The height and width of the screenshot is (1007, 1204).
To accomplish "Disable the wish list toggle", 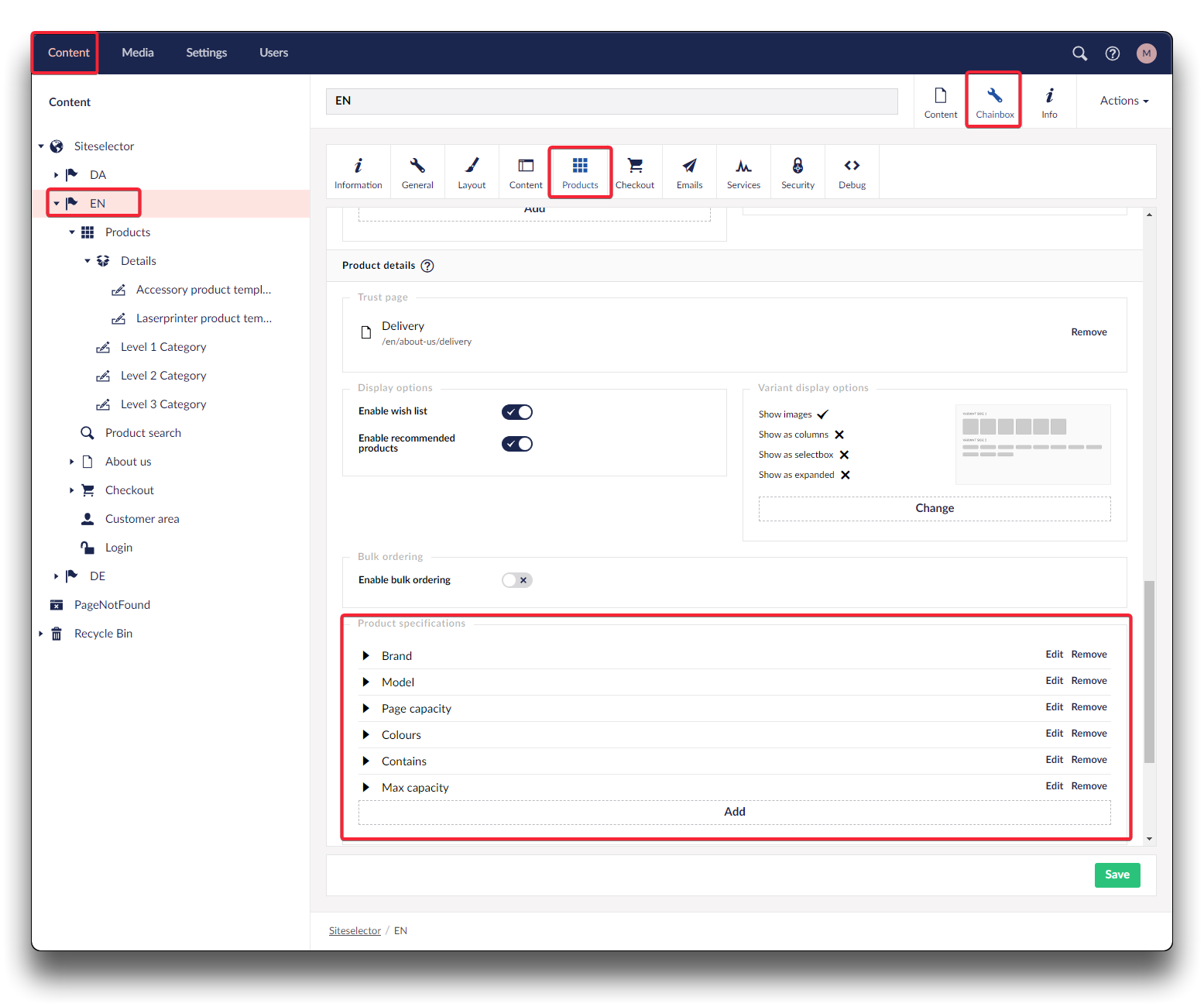I will tap(517, 412).
